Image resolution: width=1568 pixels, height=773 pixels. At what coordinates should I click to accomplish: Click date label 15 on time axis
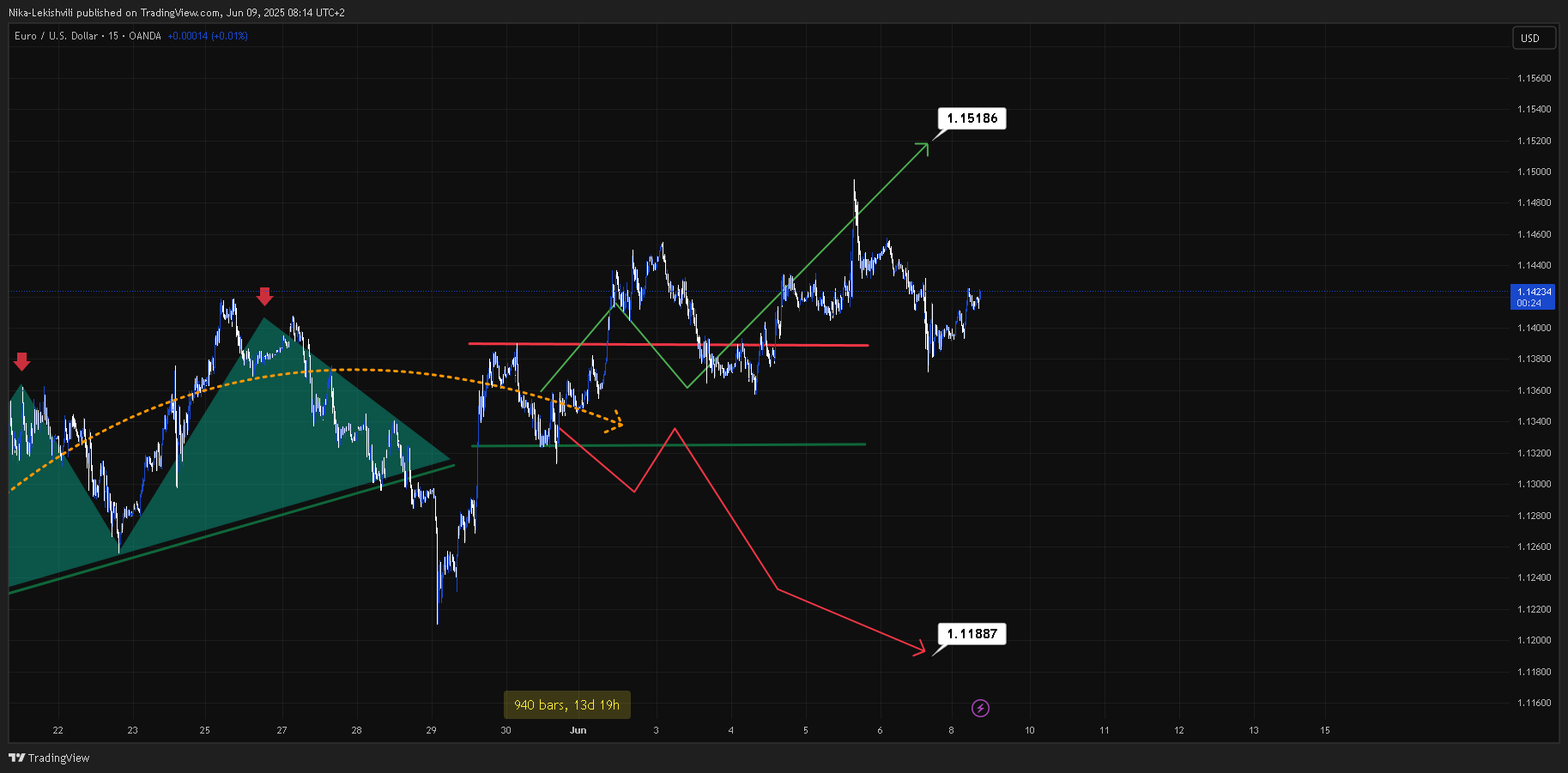(x=1325, y=730)
